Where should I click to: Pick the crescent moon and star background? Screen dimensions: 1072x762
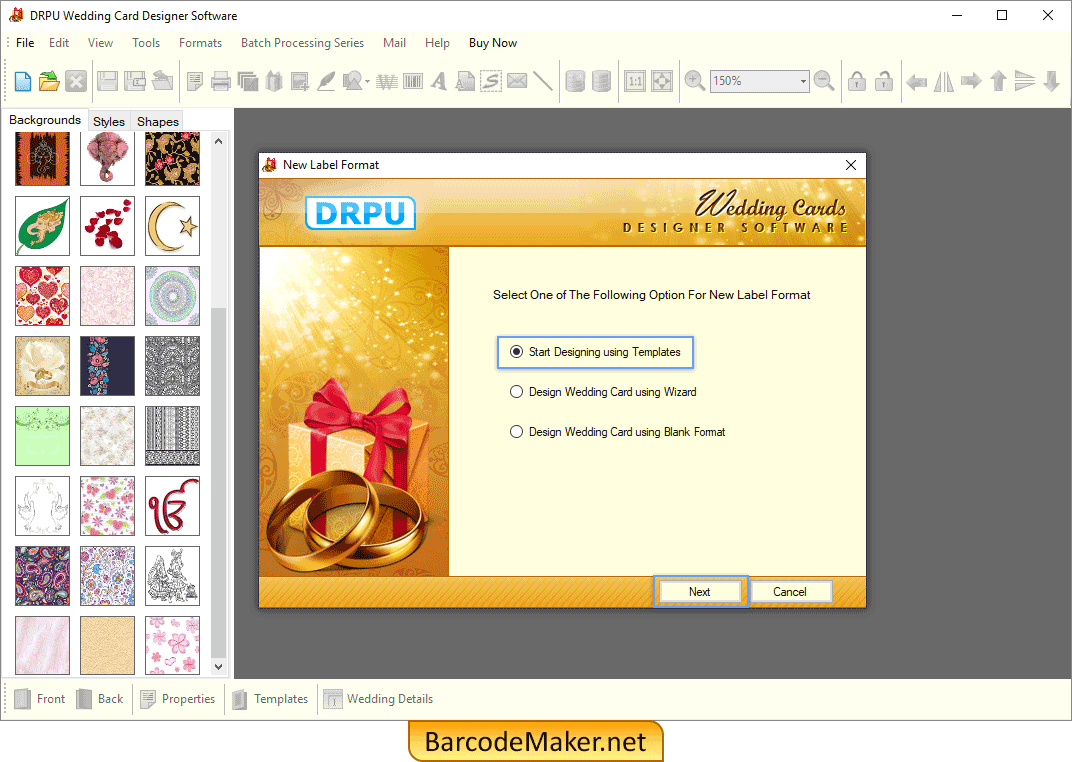pyautogui.click(x=172, y=226)
